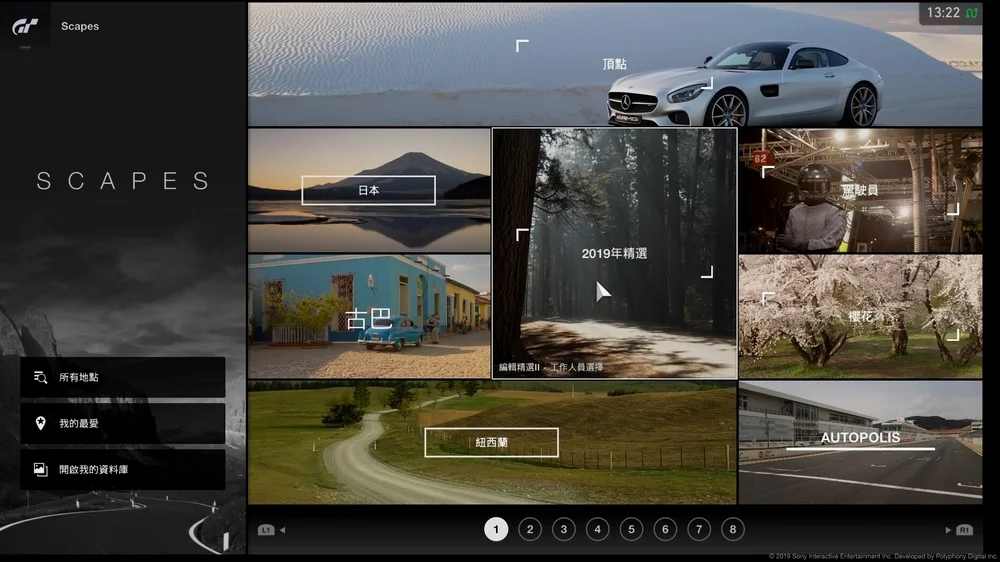The image size is (1000, 562).
Task: Pick the AUTOPOLIS circuit tile
Action: (860, 440)
